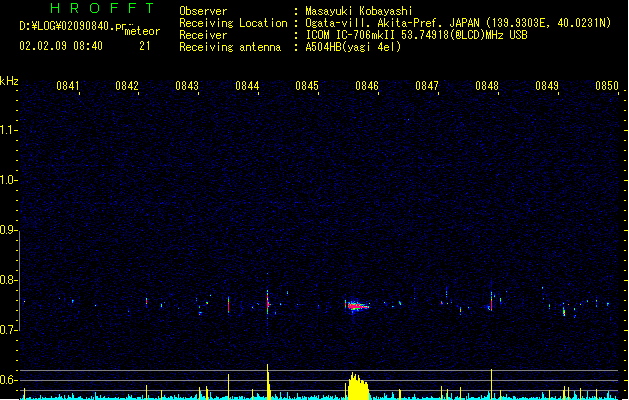Screen dimensions: 629x400
Task: Click the 0848 time marker
Action: pyautogui.click(x=487, y=86)
